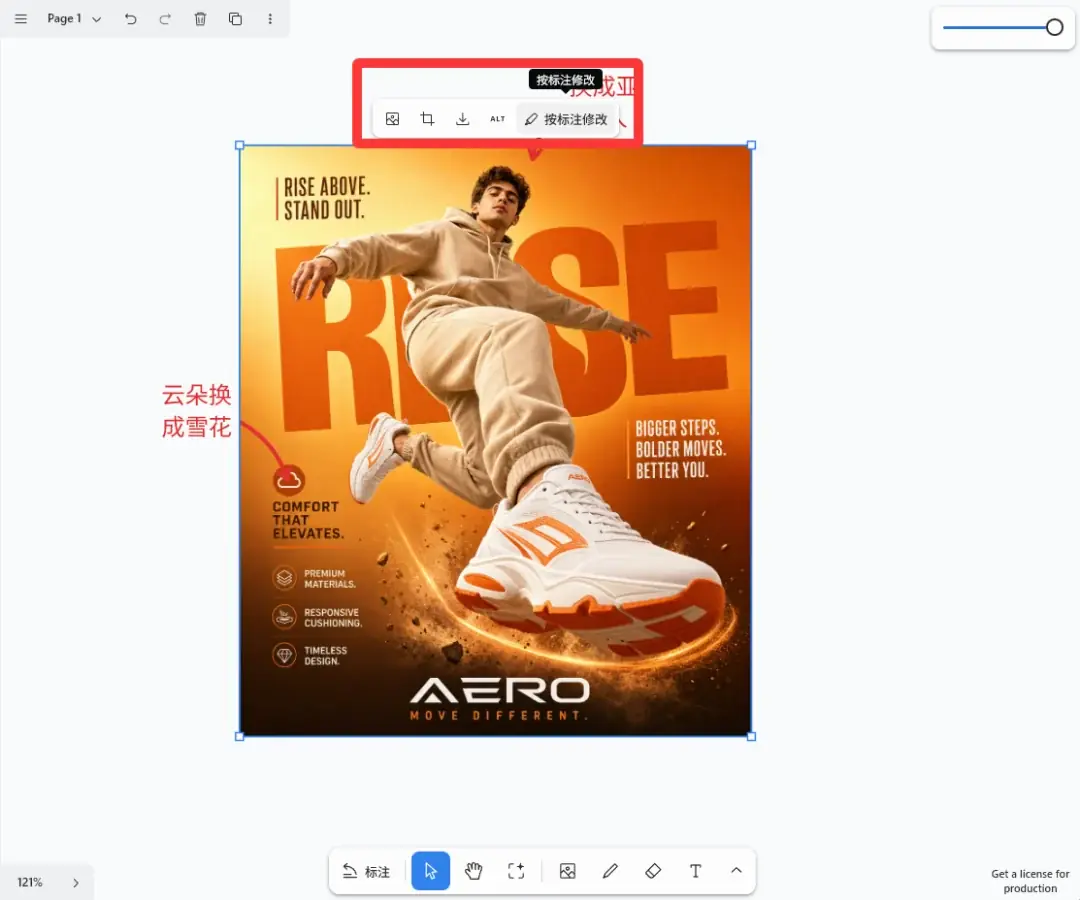The image size is (1080, 900).
Task: Select the AI frame selection tool
Action: [x=516, y=871]
